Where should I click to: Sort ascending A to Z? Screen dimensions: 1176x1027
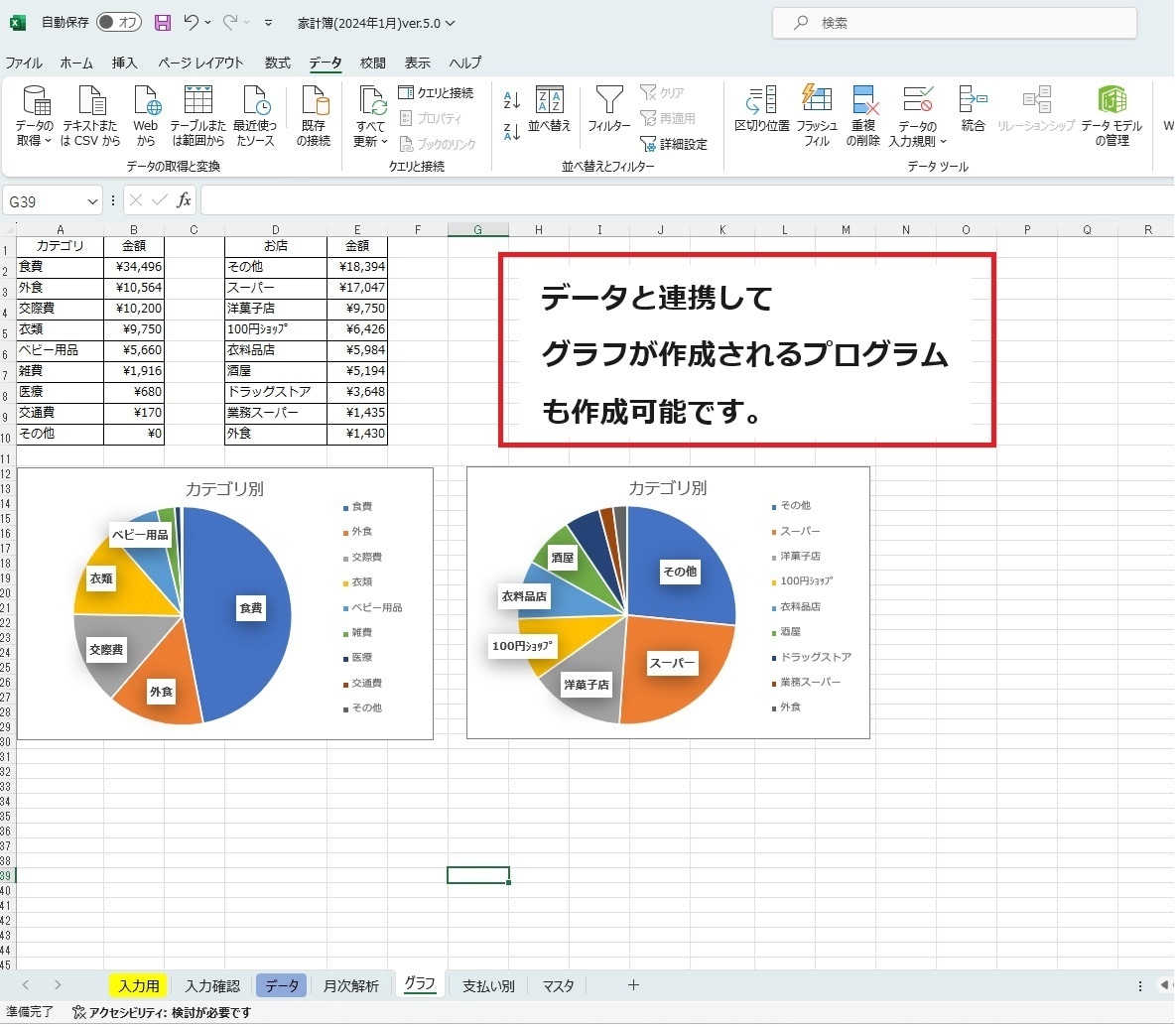click(511, 99)
